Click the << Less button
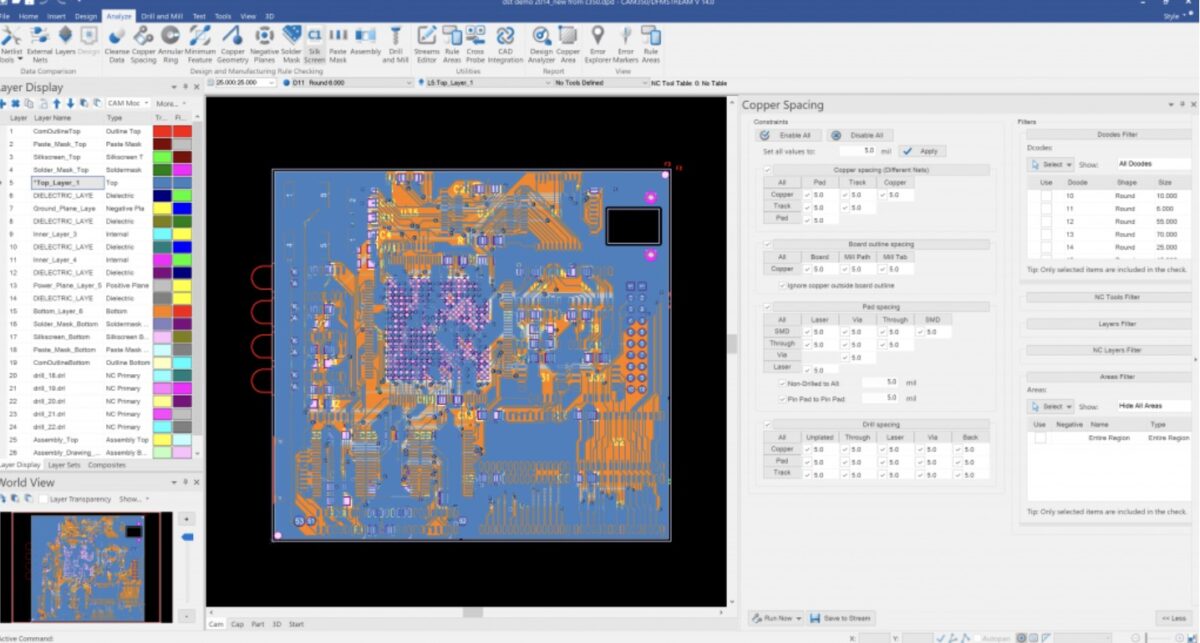The image size is (1200, 643). coord(1173,618)
